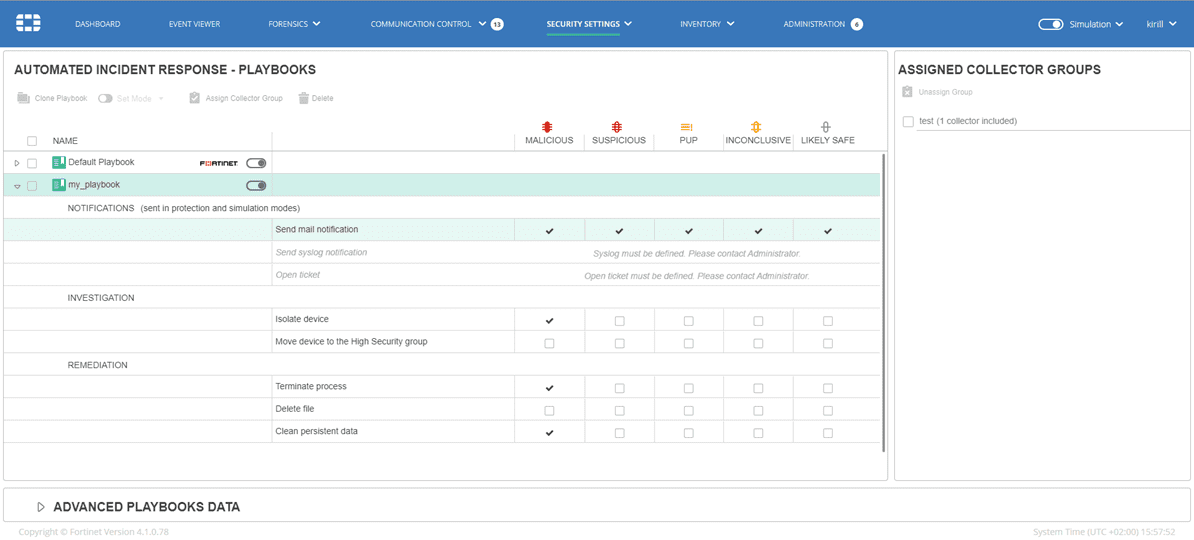Click the Malicious red bug icon
Screen dimensions: 1194x540
click(548, 127)
